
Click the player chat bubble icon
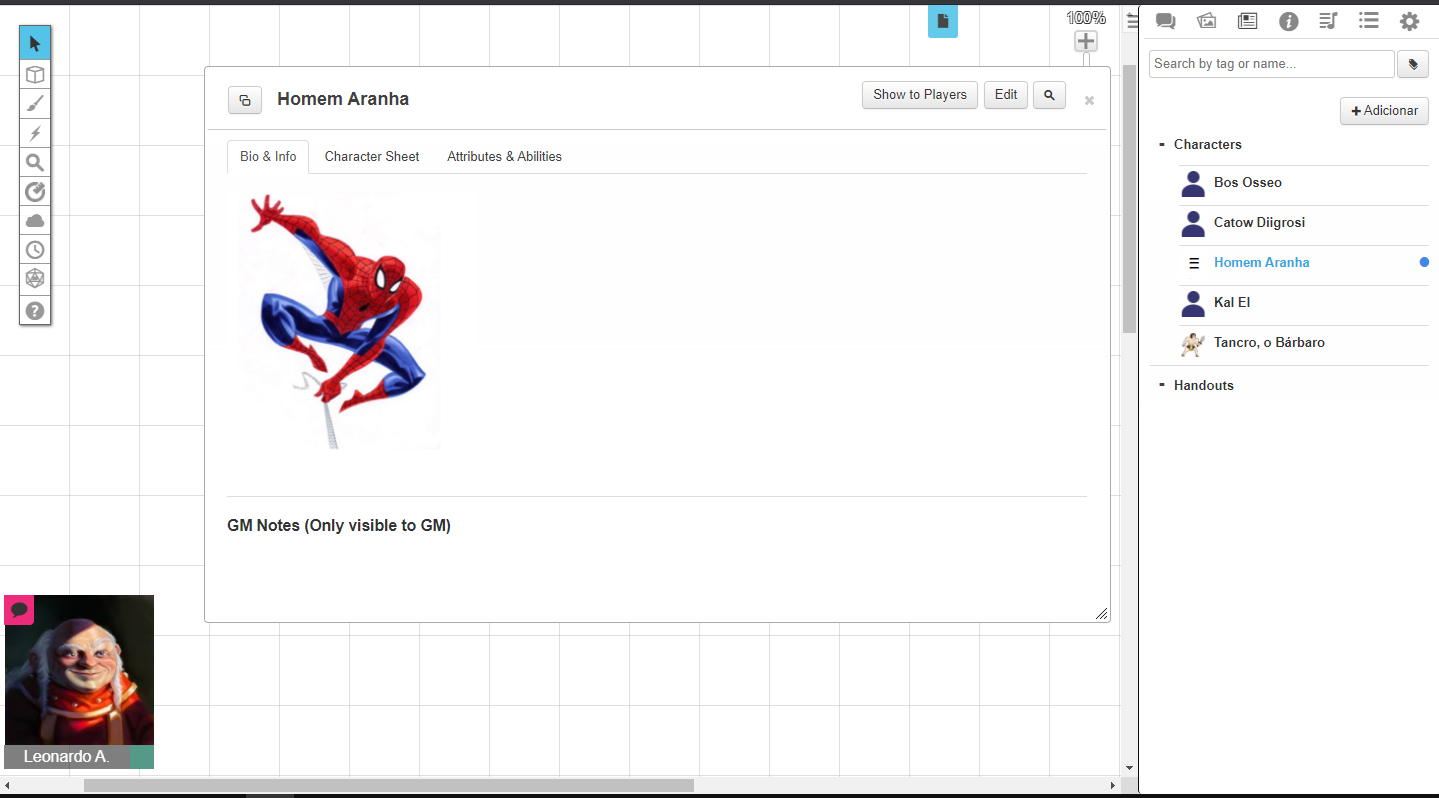19,609
